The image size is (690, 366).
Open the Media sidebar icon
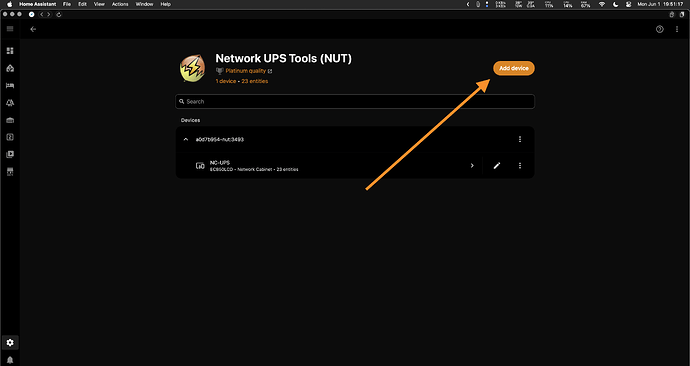click(x=10, y=154)
